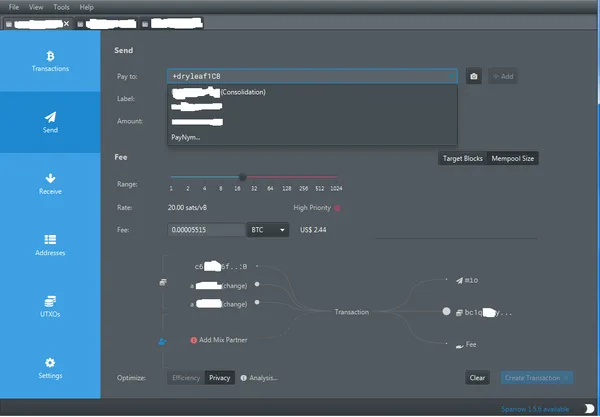Image resolution: width=600 pixels, height=417 pixels.
Task: Click the Clear button
Action: pos(477,378)
